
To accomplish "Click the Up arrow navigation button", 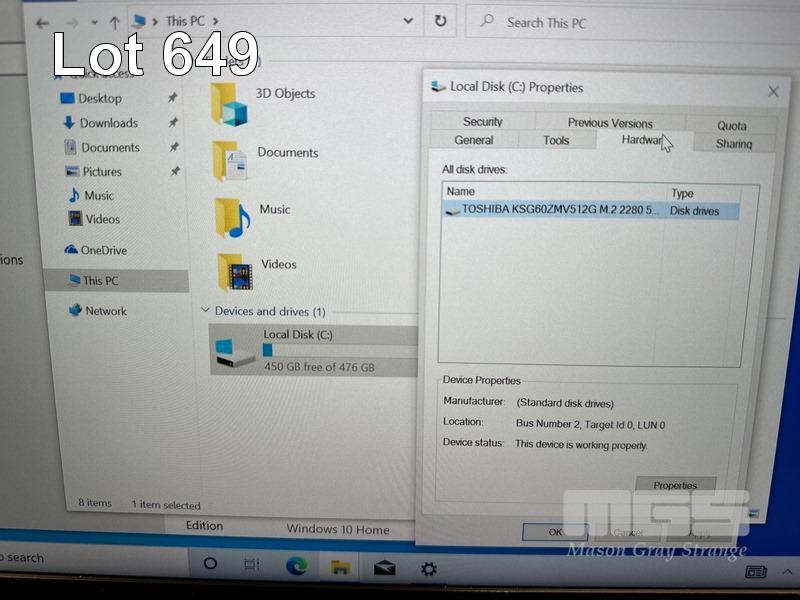I will [114, 22].
